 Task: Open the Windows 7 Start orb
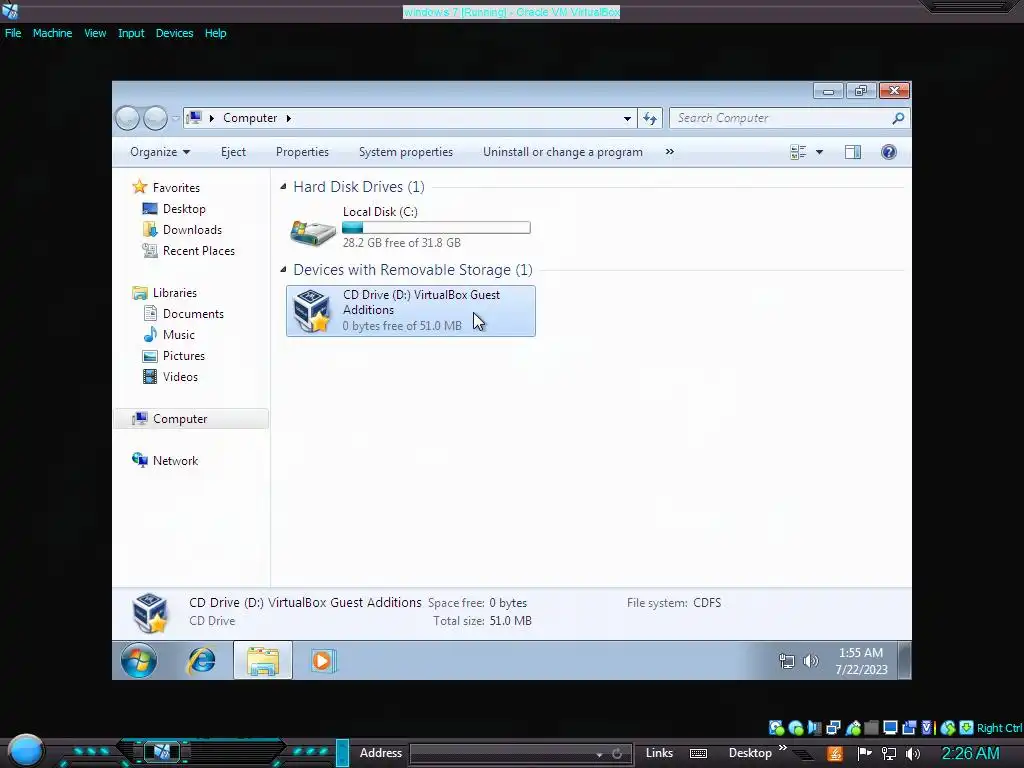point(139,661)
